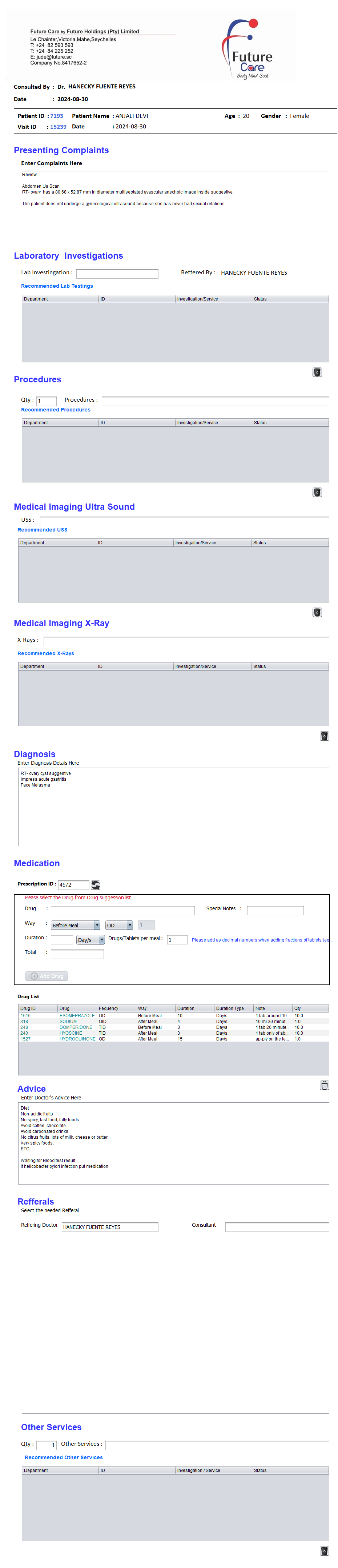Click trash icon below Laboratory Investigations table
This screenshot has width=338, height=1568.
[x=317, y=373]
